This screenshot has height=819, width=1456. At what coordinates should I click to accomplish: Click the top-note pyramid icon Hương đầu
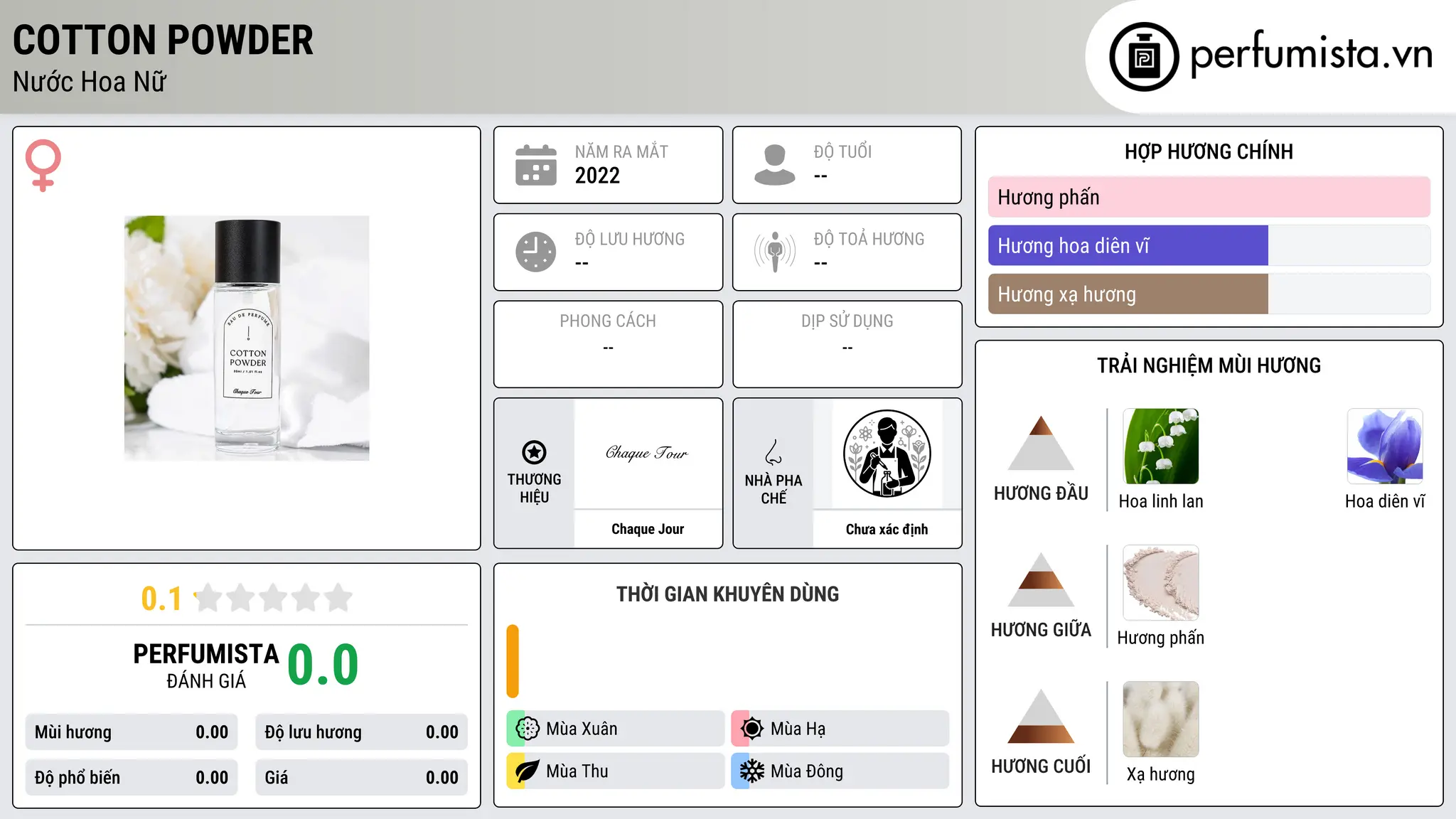coord(1041,443)
